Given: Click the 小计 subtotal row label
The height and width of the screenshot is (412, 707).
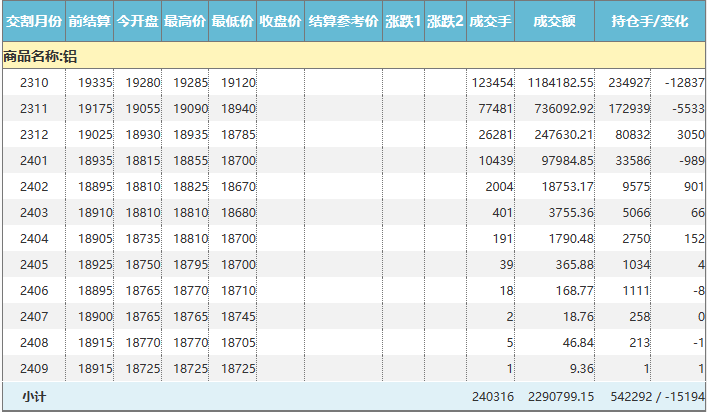Looking at the screenshot, I should coord(34,397).
